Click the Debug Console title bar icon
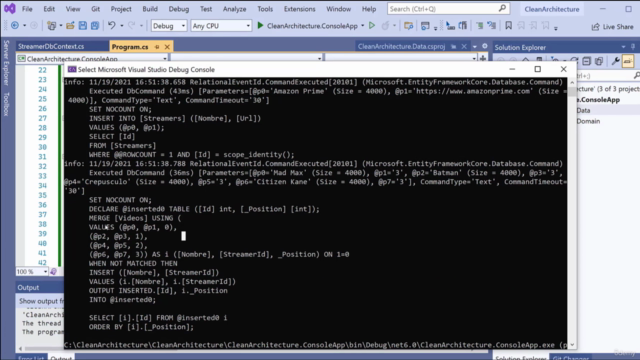Screen dimensions: 640x360 coord(72,69)
